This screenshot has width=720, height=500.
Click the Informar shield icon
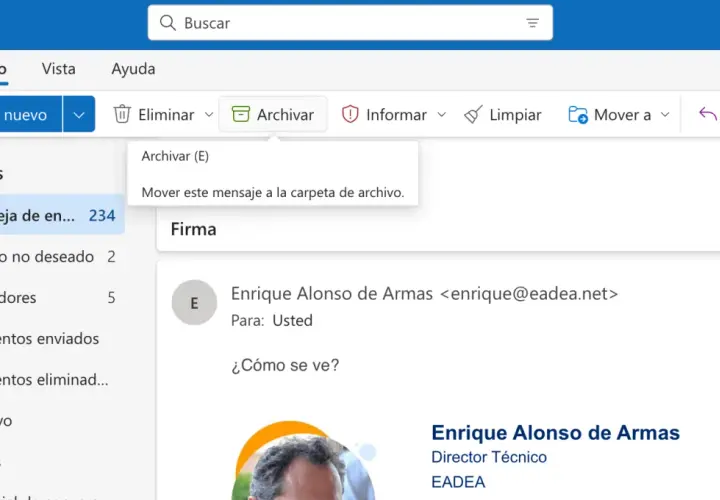(x=350, y=114)
